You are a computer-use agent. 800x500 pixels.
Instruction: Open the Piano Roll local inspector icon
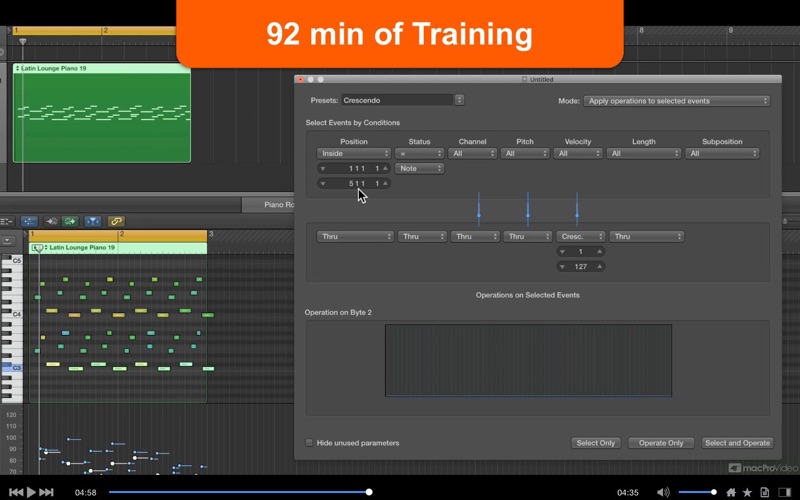pos(6,221)
